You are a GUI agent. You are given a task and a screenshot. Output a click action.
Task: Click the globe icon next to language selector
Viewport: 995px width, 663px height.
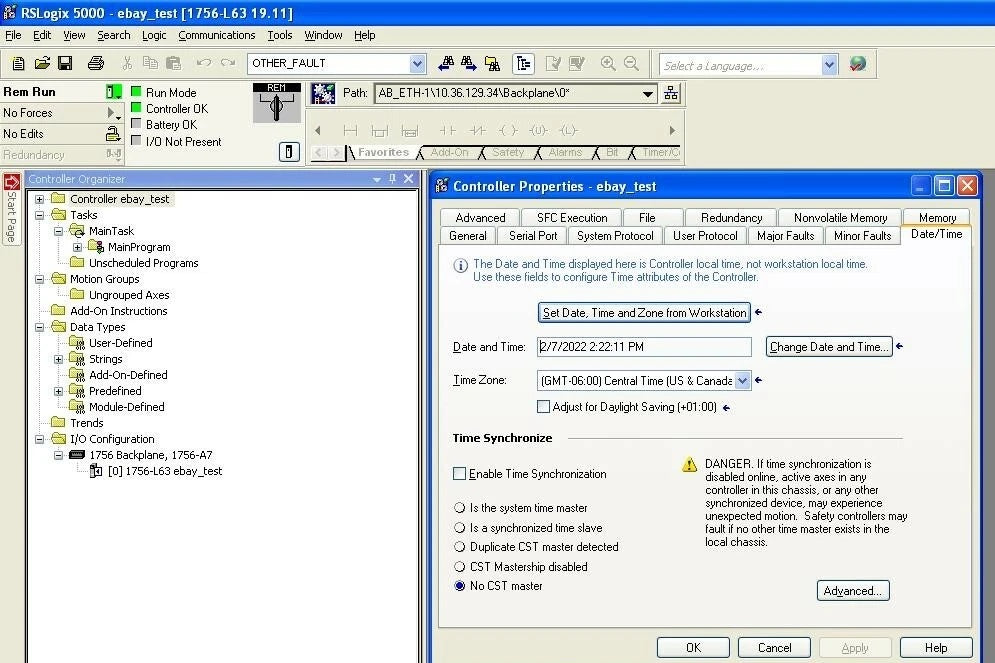pyautogui.click(x=857, y=64)
